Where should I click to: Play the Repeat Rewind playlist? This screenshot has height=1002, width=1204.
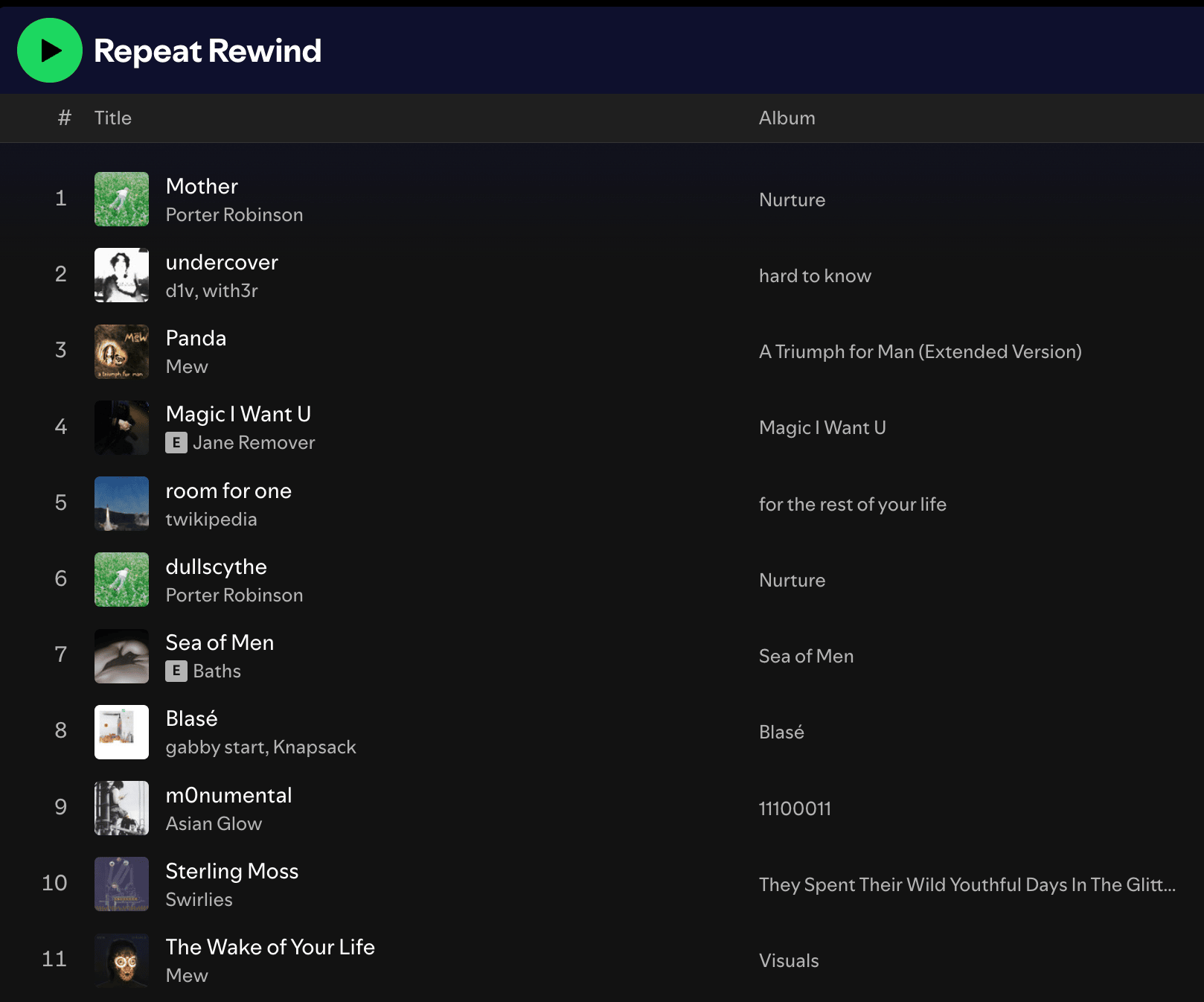[50, 51]
